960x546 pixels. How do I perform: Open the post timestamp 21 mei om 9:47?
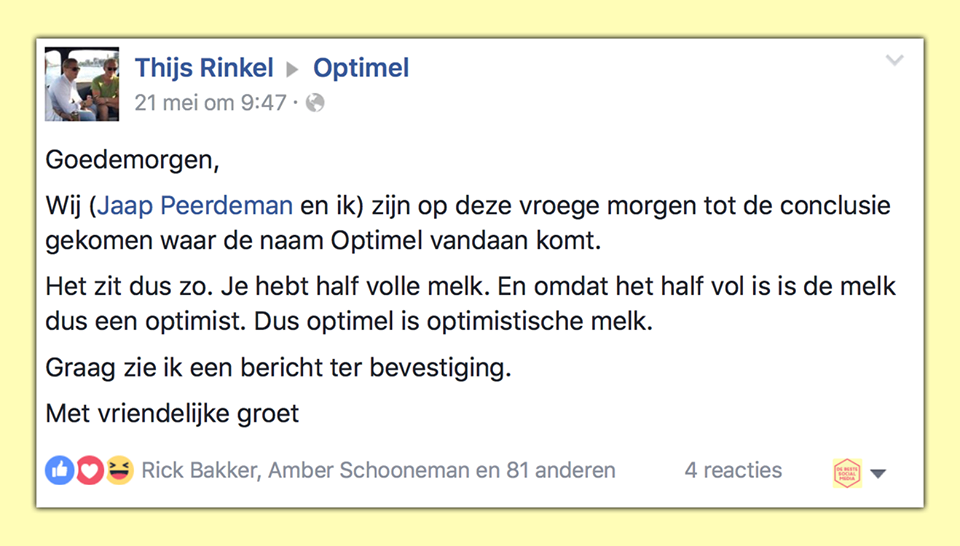210,103
